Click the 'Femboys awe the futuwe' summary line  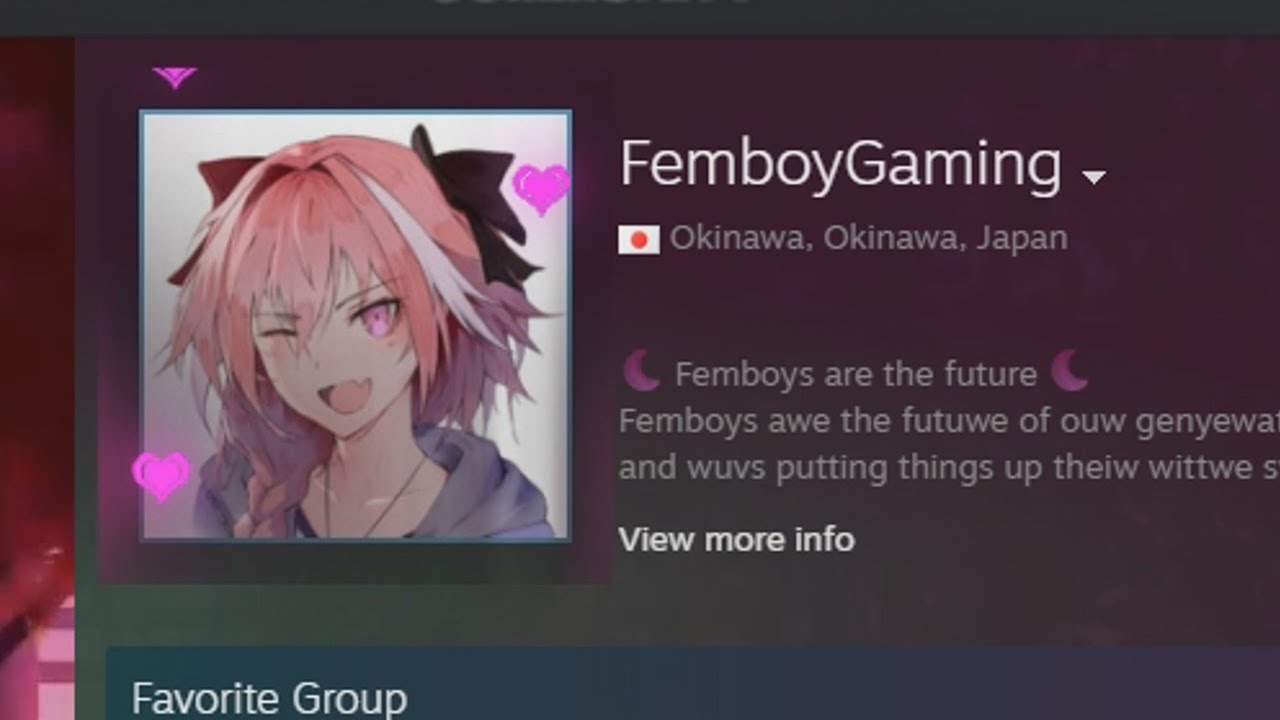[949, 422]
